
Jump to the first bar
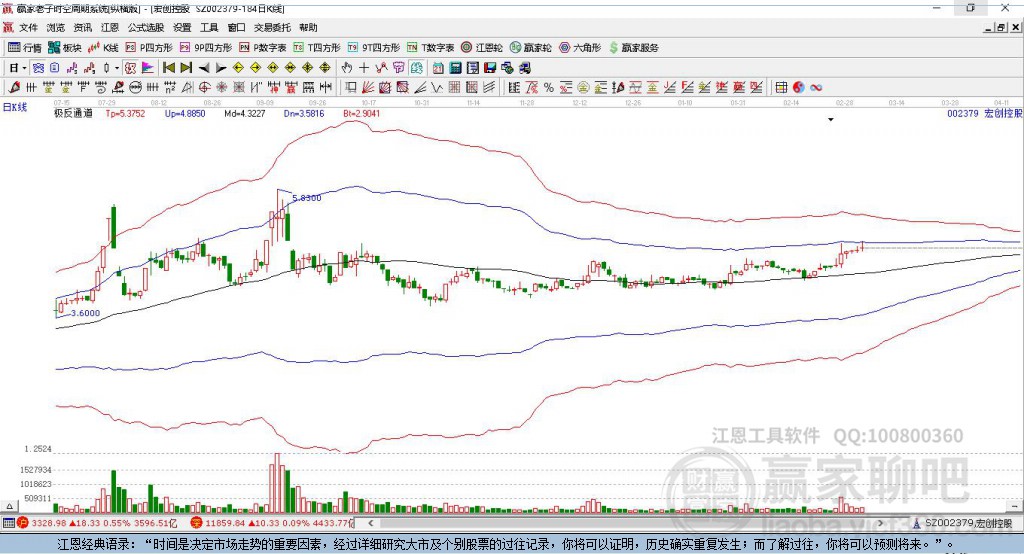[168, 68]
